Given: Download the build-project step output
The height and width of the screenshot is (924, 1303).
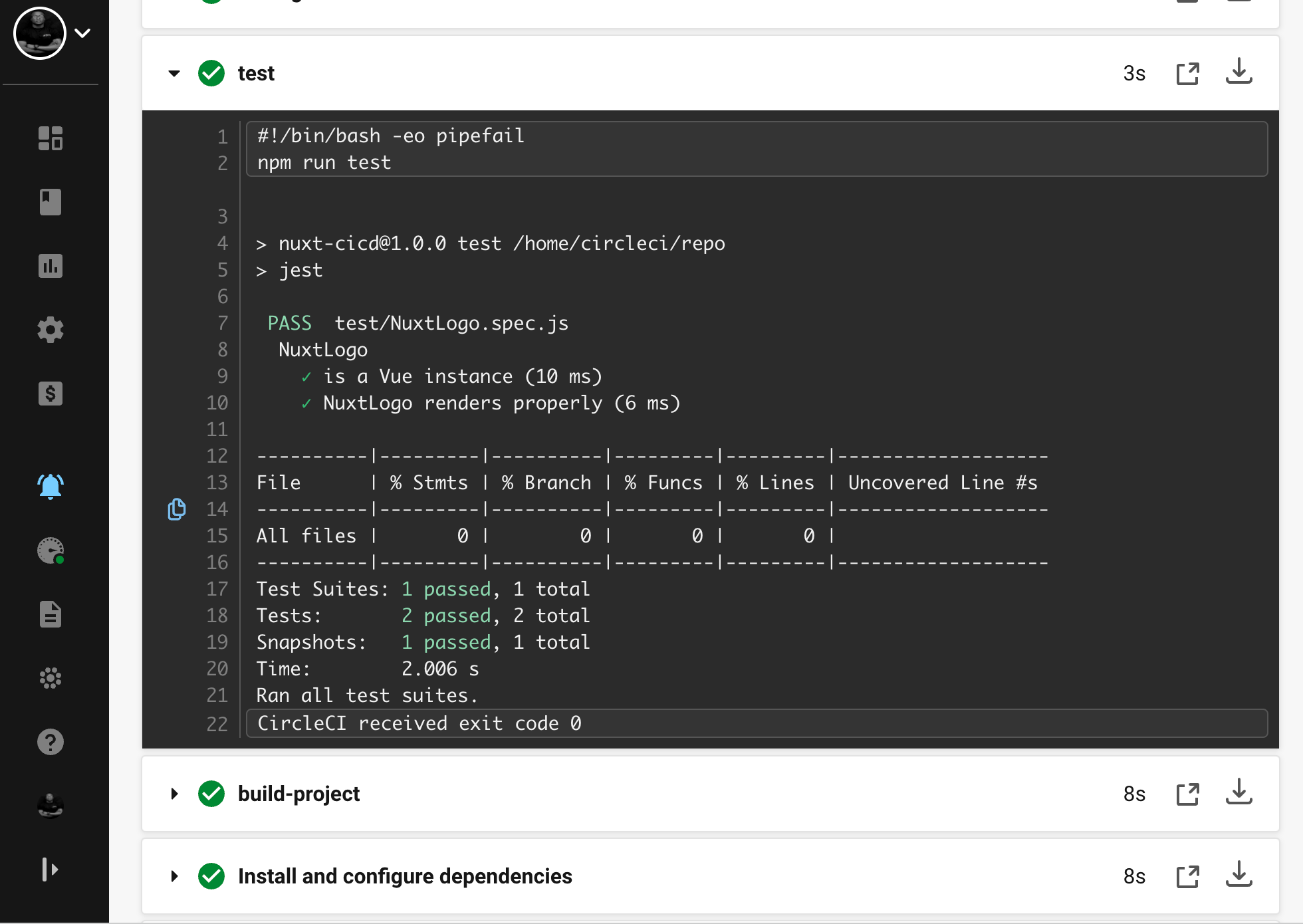Looking at the screenshot, I should tap(1239, 793).
